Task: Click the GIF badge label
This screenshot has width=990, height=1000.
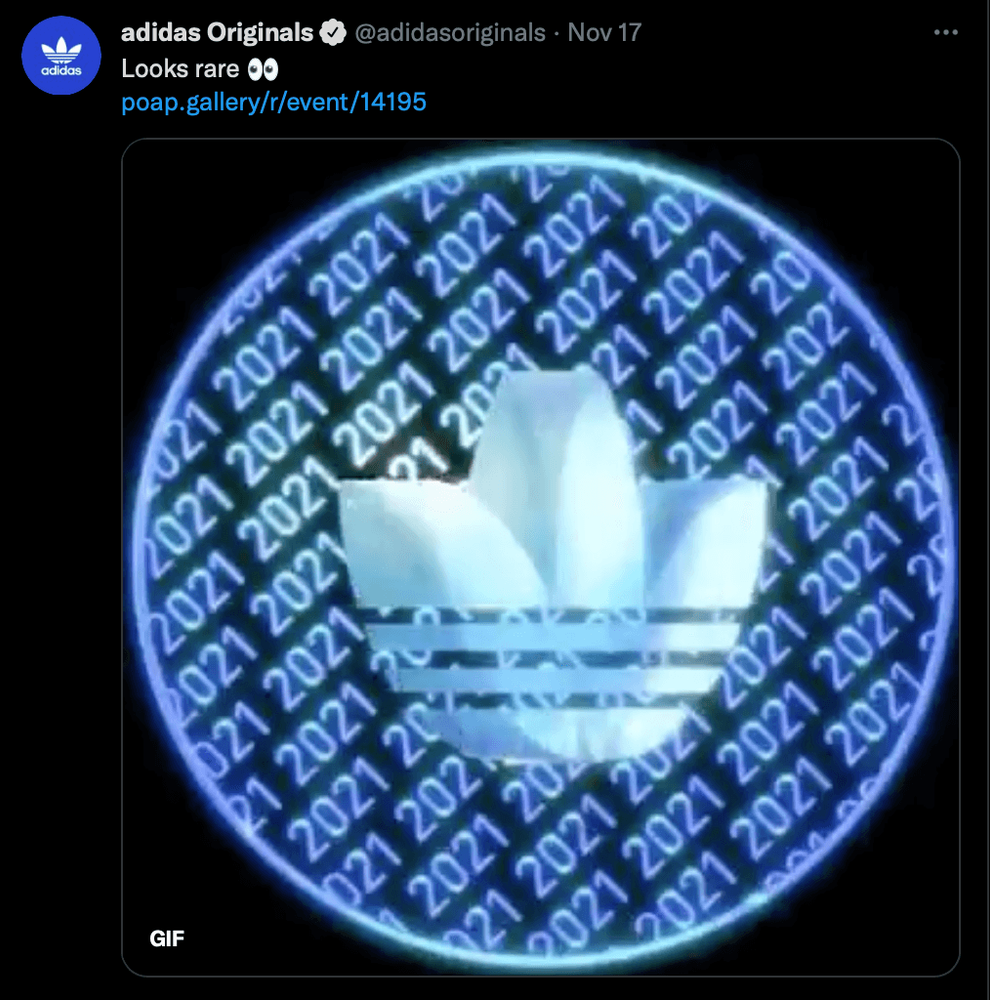Action: click(167, 938)
